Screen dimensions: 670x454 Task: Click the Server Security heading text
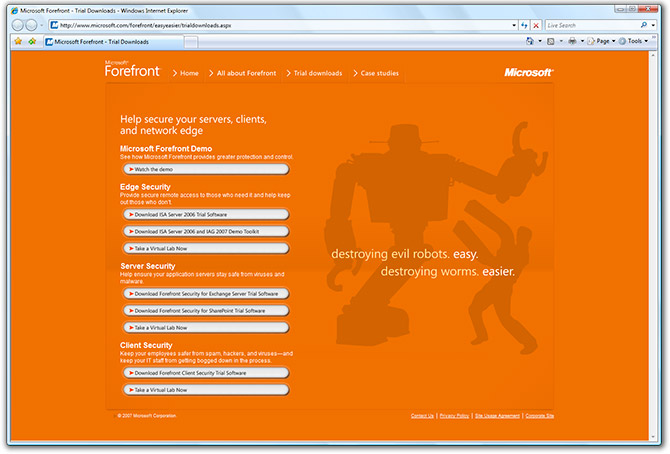pos(148,266)
